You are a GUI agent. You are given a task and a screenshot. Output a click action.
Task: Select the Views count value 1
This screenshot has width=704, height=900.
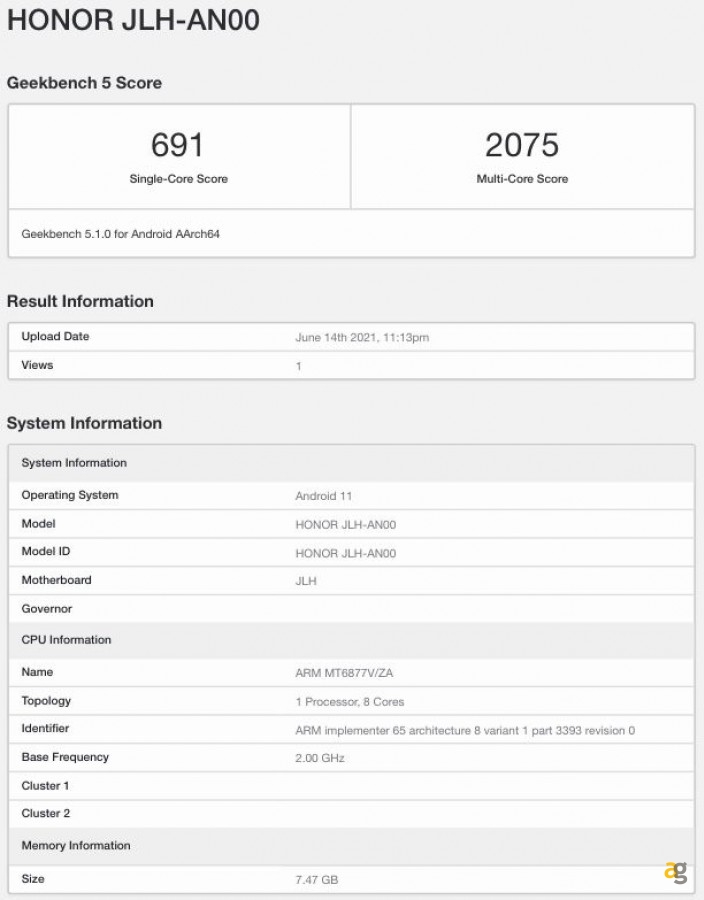pyautogui.click(x=298, y=366)
